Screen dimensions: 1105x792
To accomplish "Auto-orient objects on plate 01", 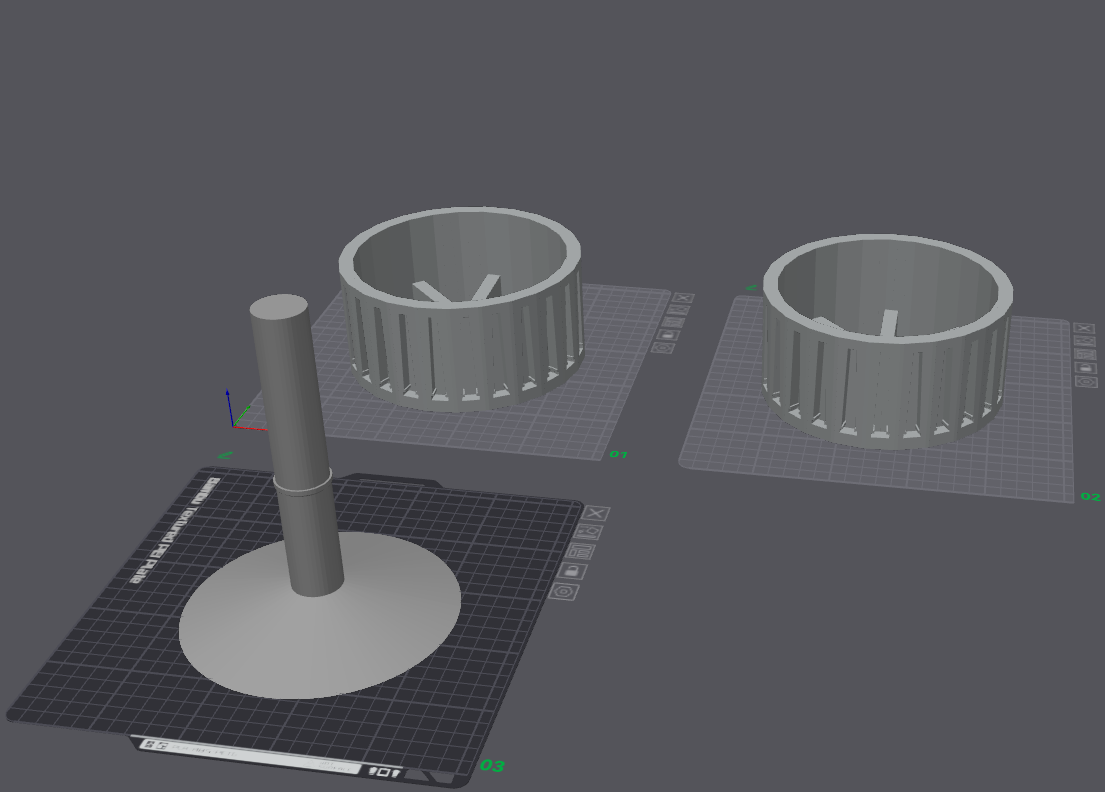I will pos(677,309).
